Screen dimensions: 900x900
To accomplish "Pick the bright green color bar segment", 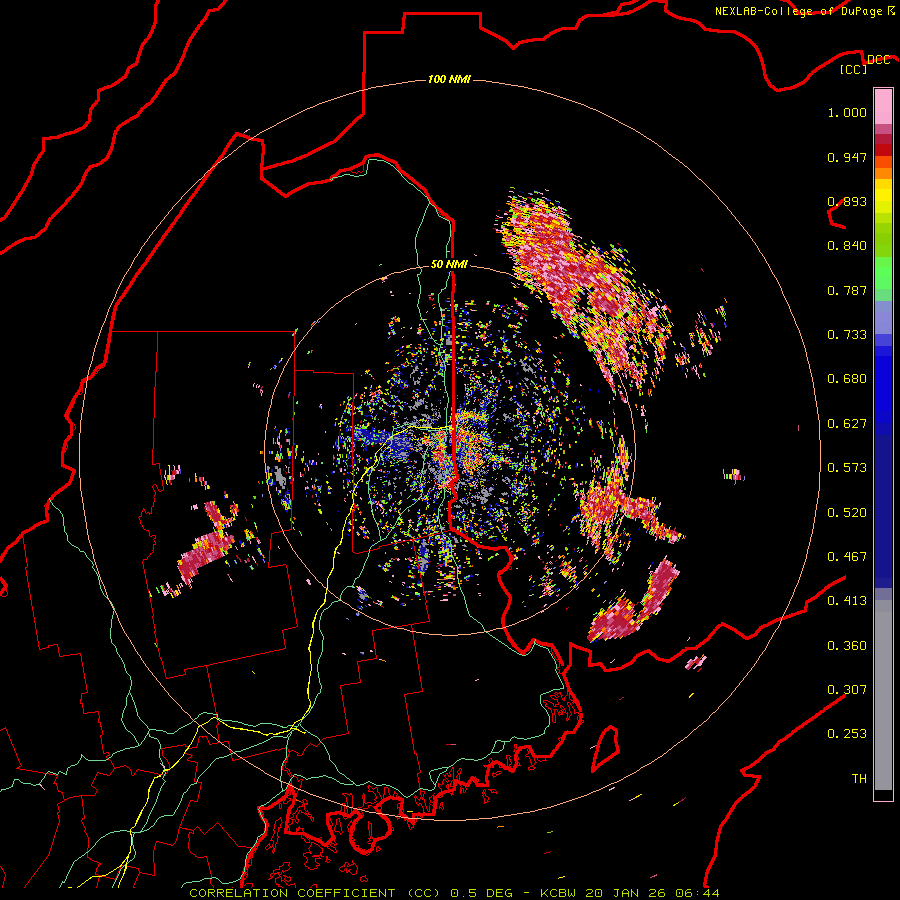I will click(883, 273).
